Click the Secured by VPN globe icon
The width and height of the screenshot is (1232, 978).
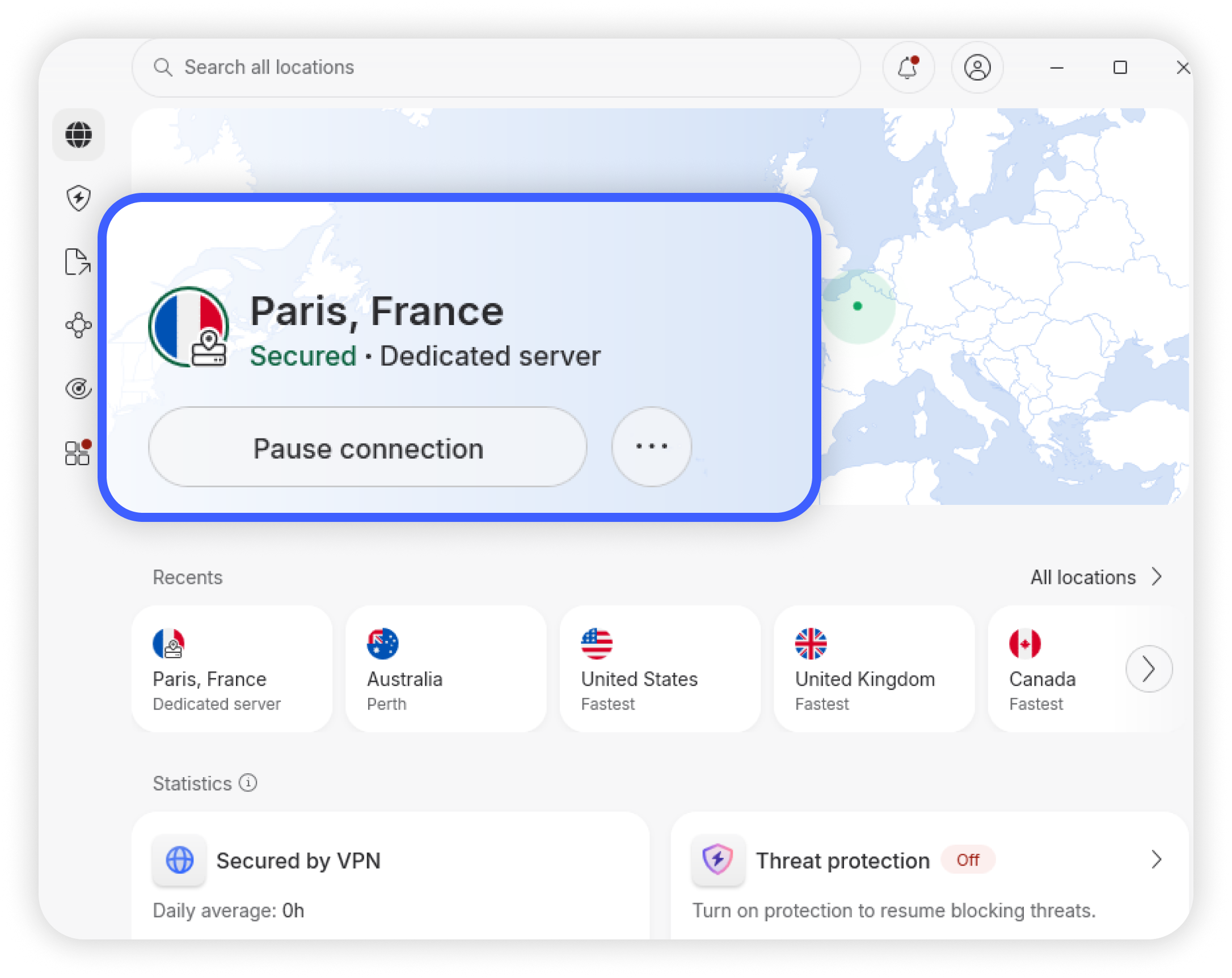pos(179,860)
